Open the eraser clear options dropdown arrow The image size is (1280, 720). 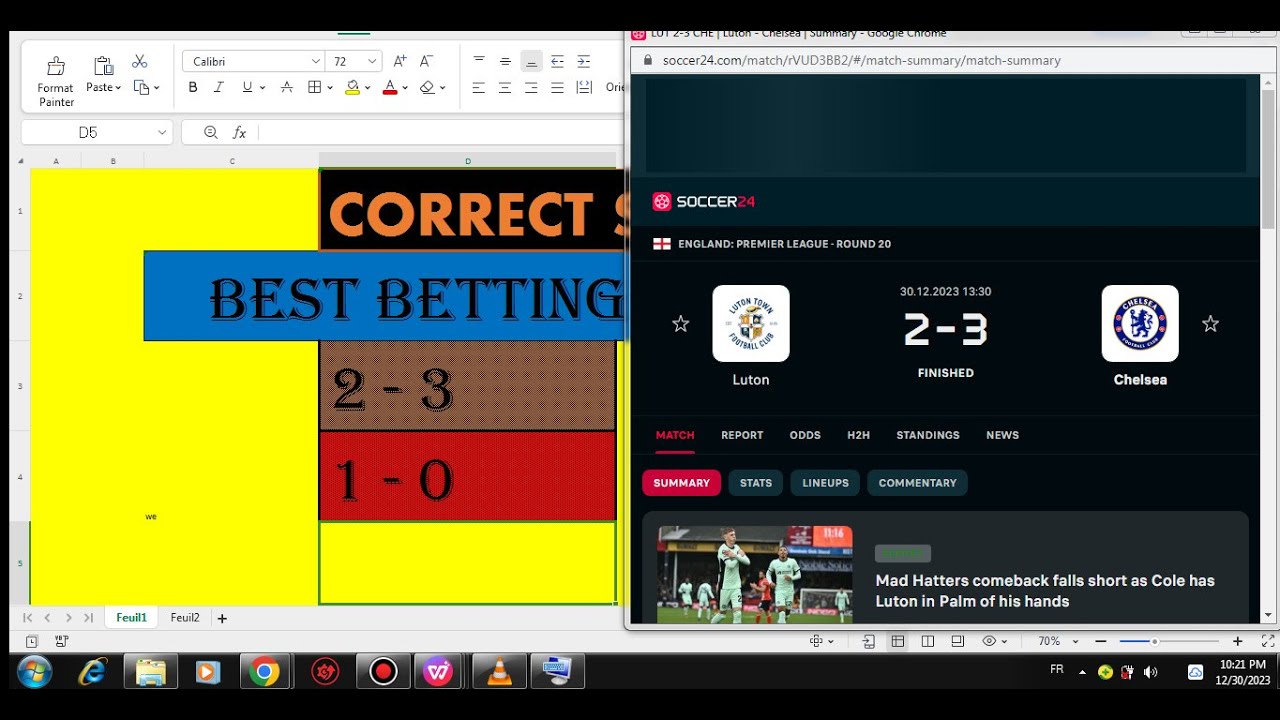pyautogui.click(x=443, y=88)
